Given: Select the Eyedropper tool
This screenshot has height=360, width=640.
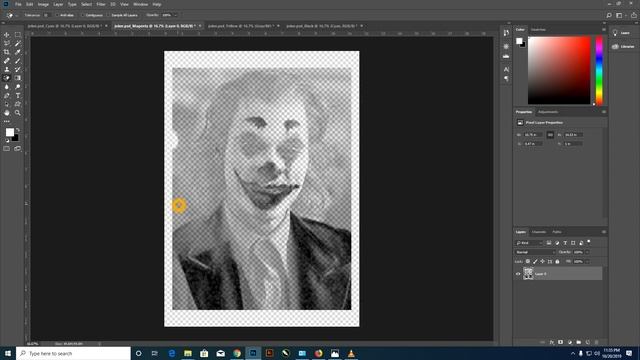Looking at the screenshot, I should click(18, 52).
